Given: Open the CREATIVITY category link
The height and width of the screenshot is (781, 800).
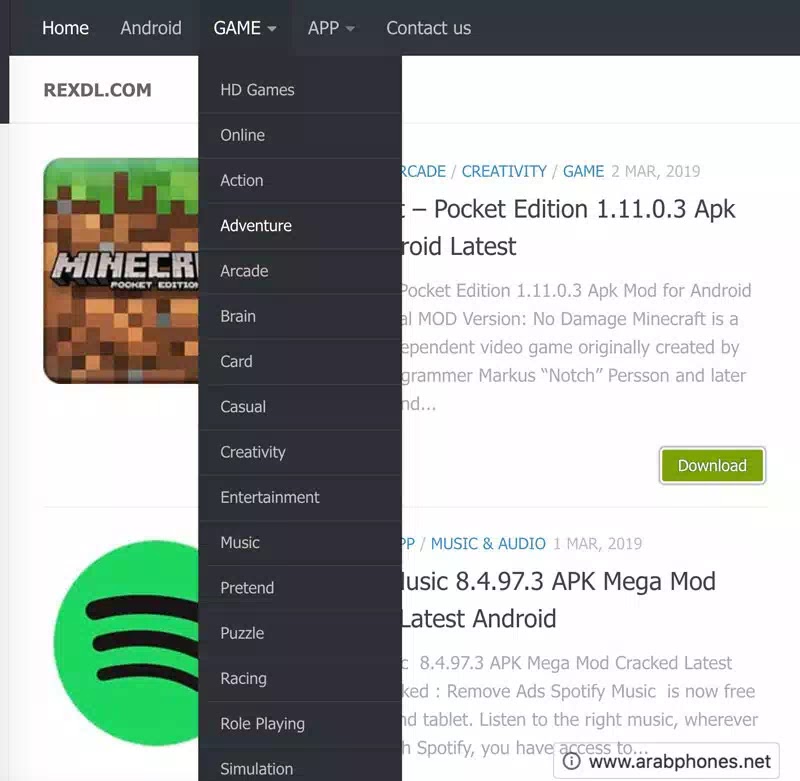Looking at the screenshot, I should point(504,171).
